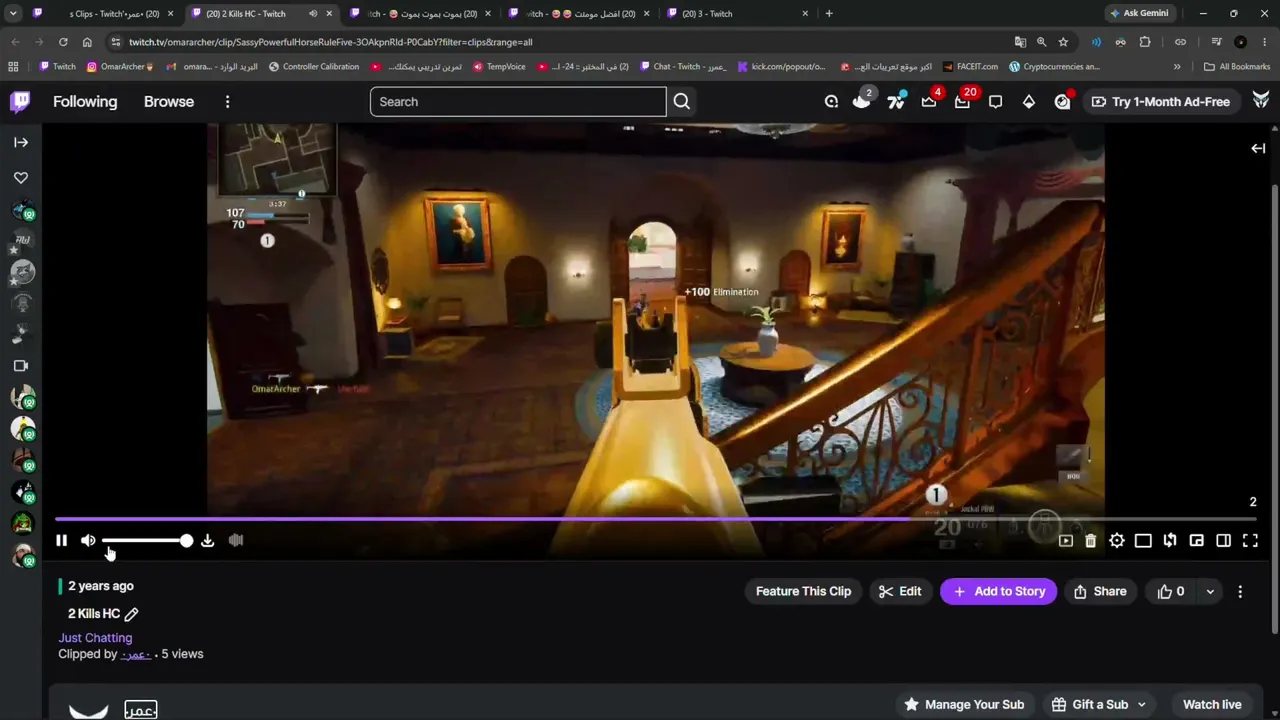The width and height of the screenshot is (1280, 720).
Task: Edit the clip title with the pencil icon
Action: coord(131,614)
